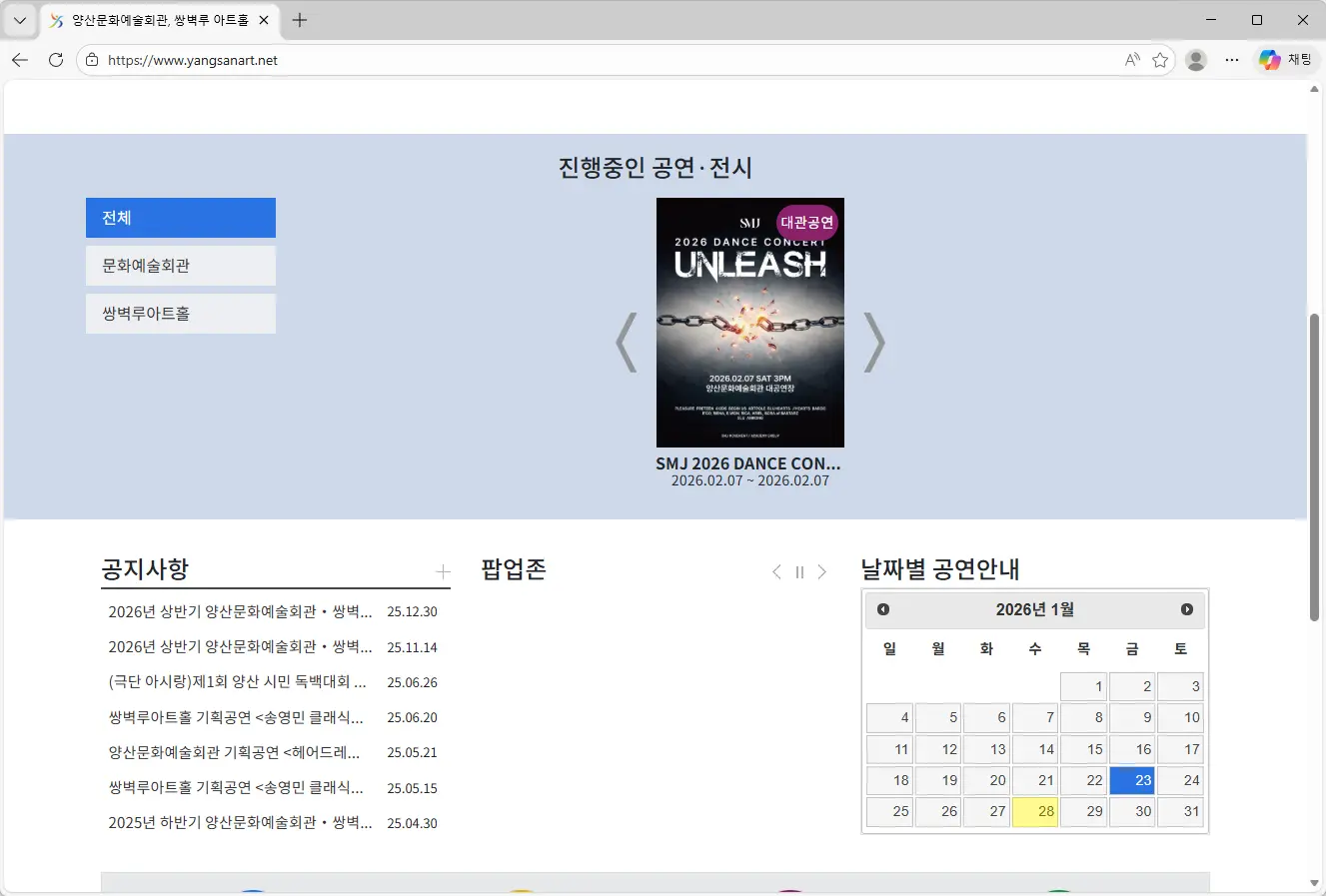1326x896 pixels.
Task: Reload the page with refresh icon
Action: coord(56,60)
